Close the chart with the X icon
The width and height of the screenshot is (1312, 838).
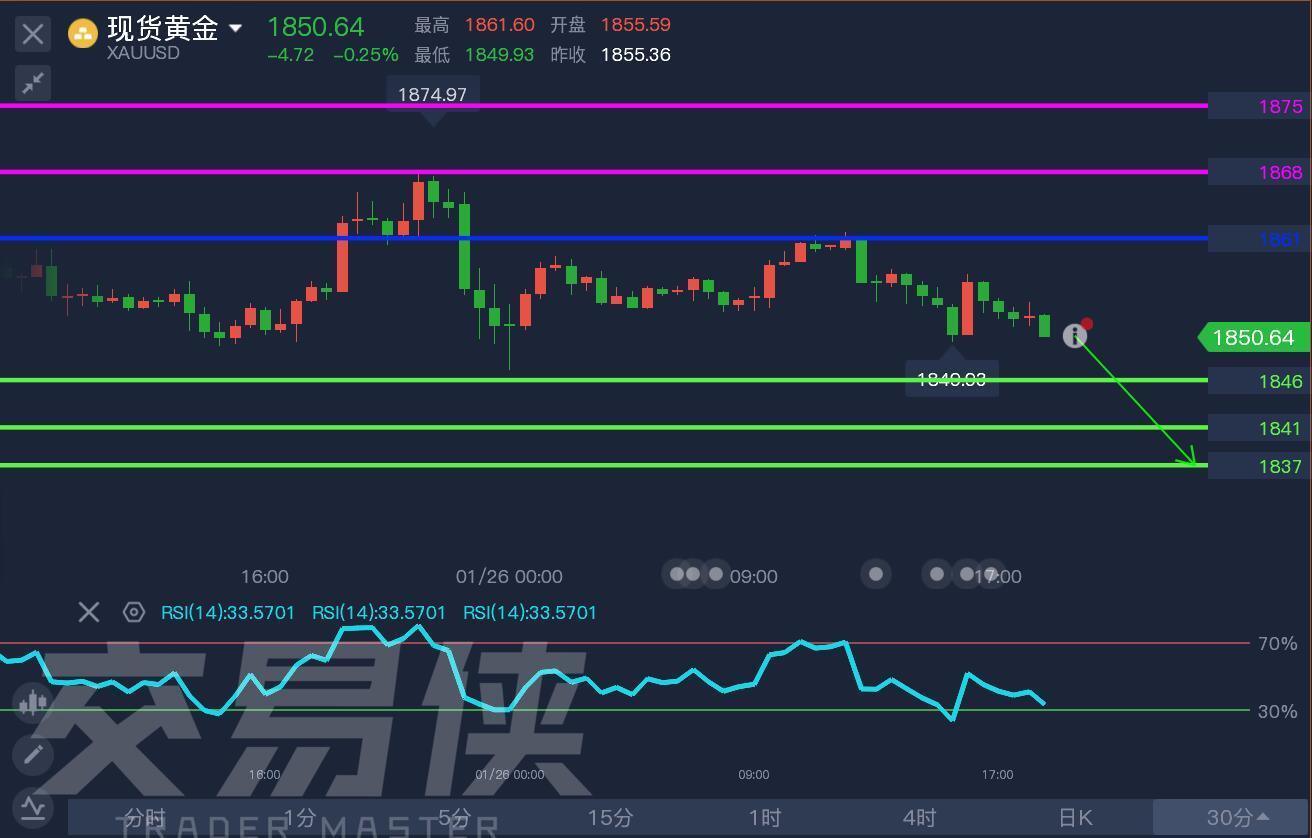point(33,33)
